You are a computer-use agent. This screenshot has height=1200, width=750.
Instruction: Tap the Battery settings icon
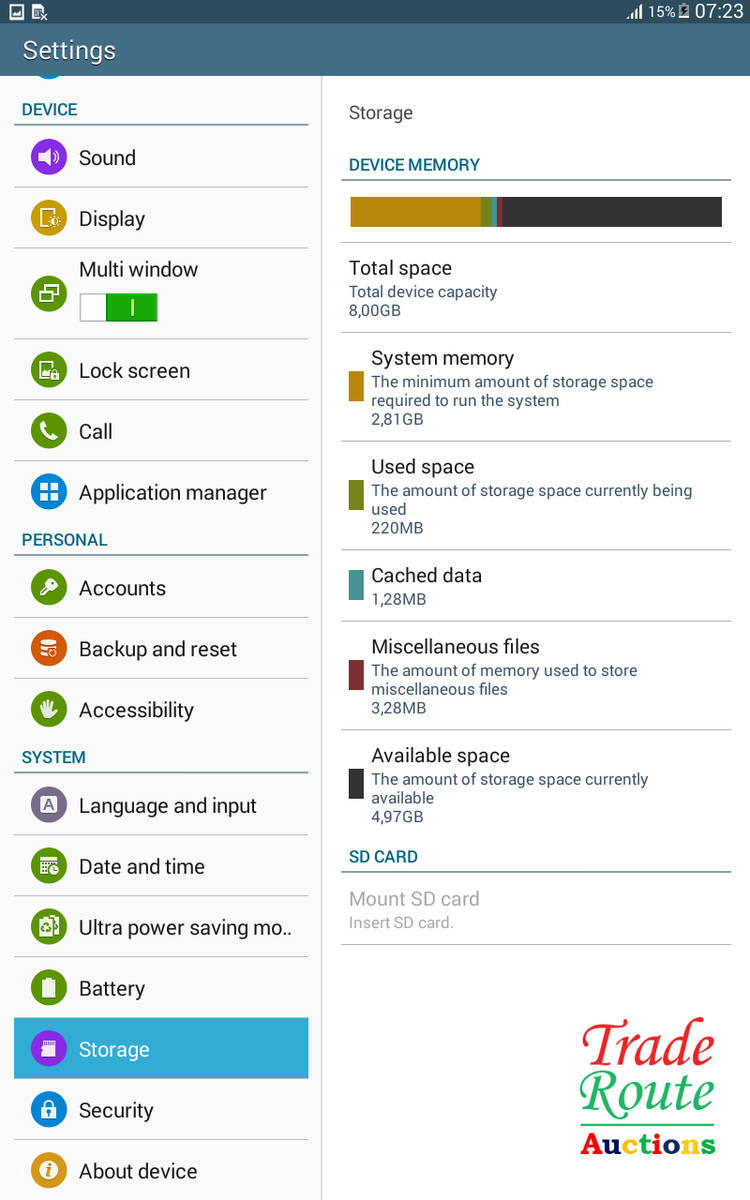[x=48, y=988]
